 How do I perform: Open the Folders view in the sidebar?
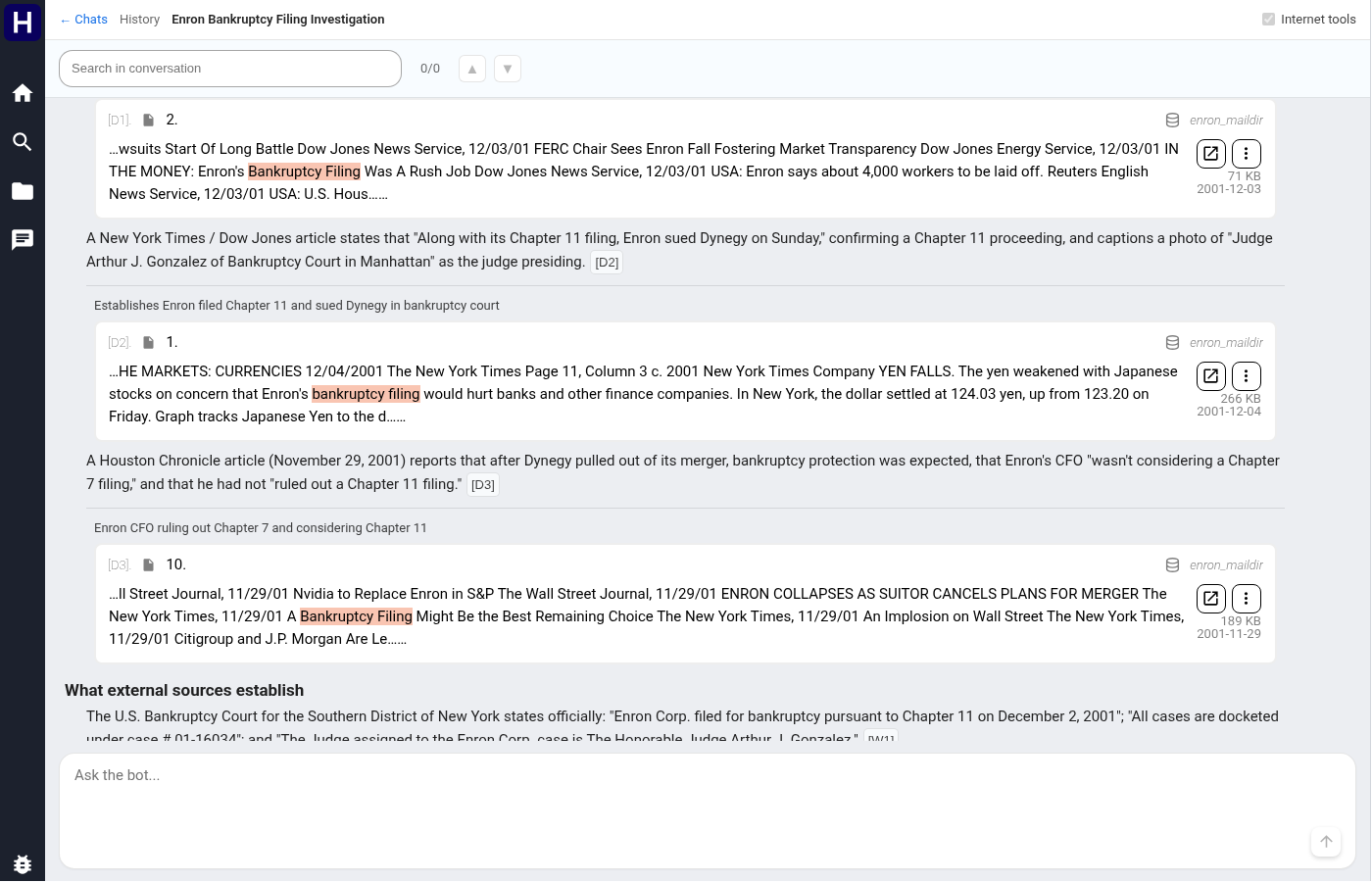click(x=23, y=191)
